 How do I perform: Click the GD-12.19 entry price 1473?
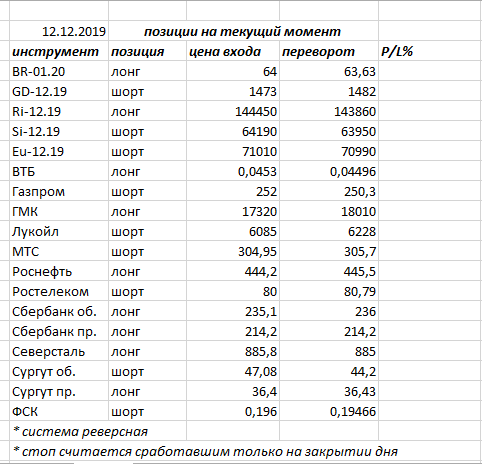[x=233, y=91]
